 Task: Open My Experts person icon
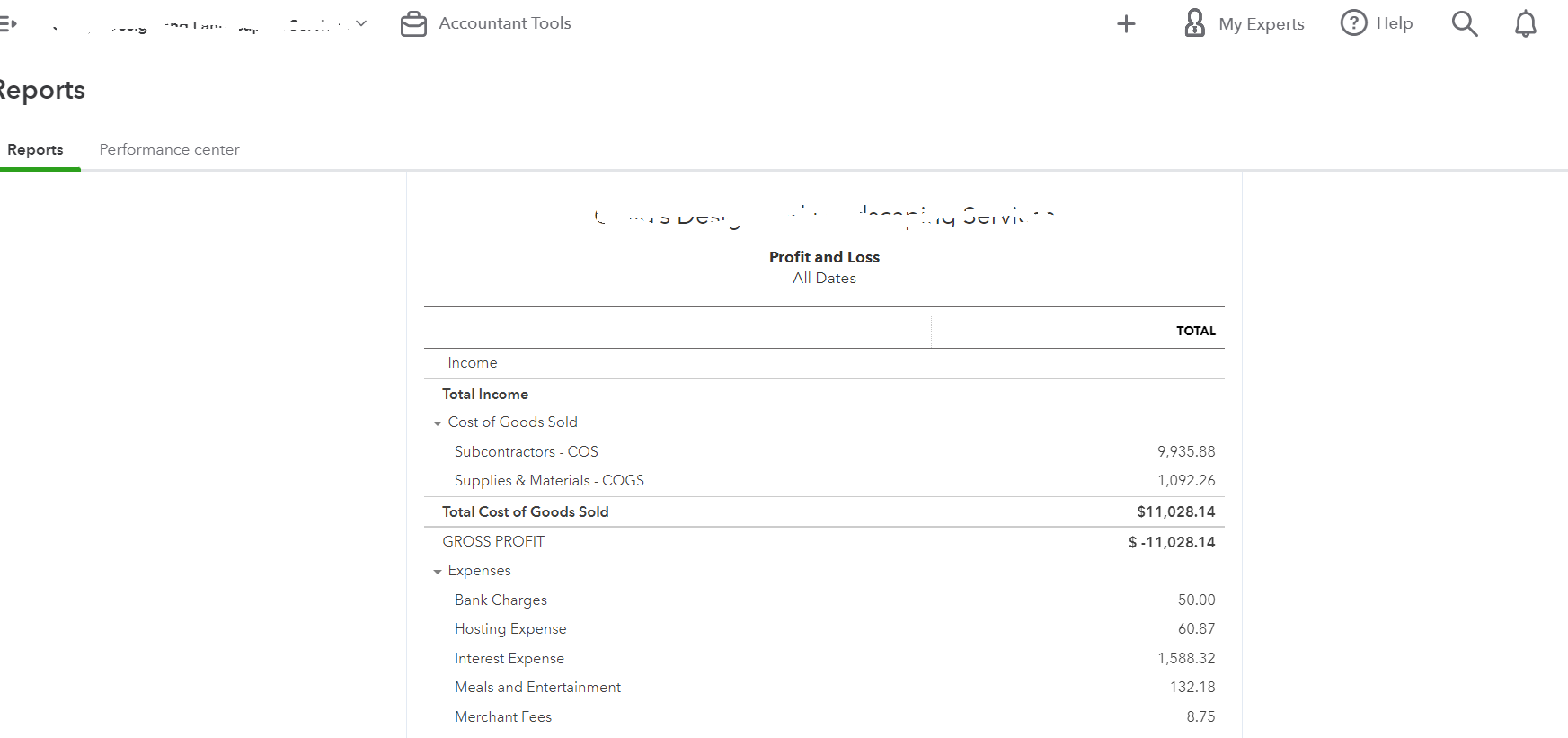(x=1194, y=23)
